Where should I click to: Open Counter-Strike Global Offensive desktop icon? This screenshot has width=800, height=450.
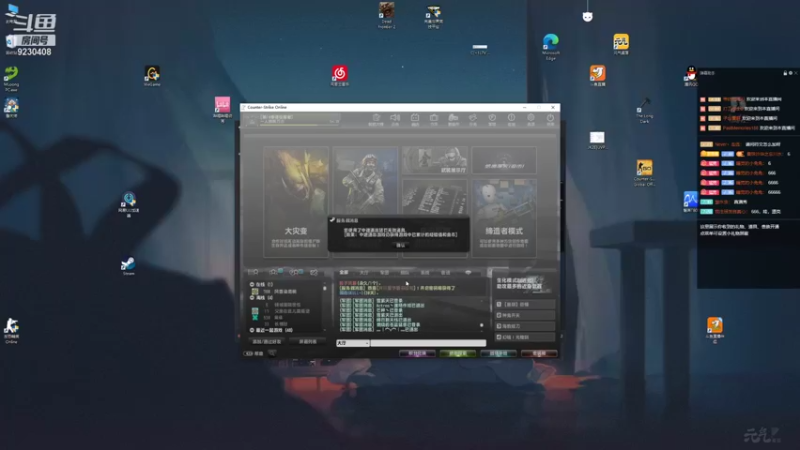point(644,168)
